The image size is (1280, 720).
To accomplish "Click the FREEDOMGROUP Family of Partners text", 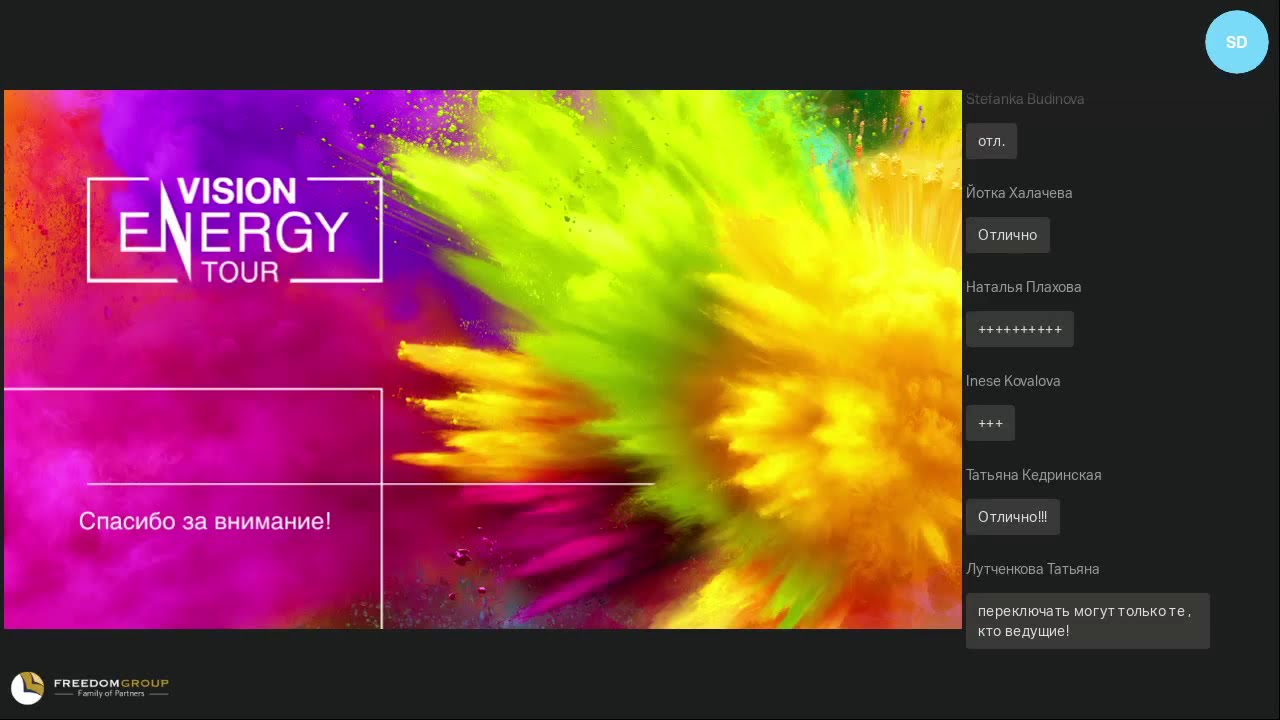I will 111,688.
